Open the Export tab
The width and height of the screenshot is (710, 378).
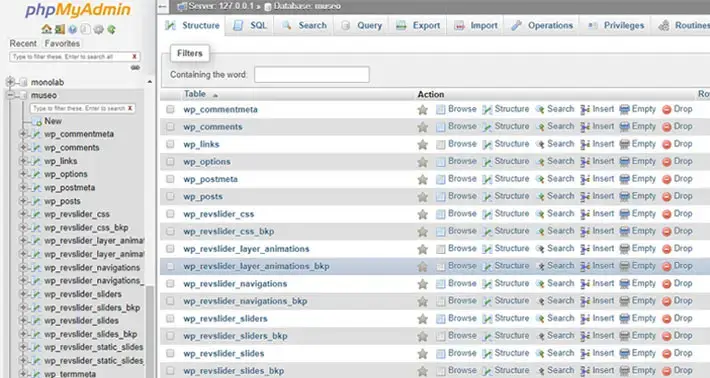[x=417, y=25]
